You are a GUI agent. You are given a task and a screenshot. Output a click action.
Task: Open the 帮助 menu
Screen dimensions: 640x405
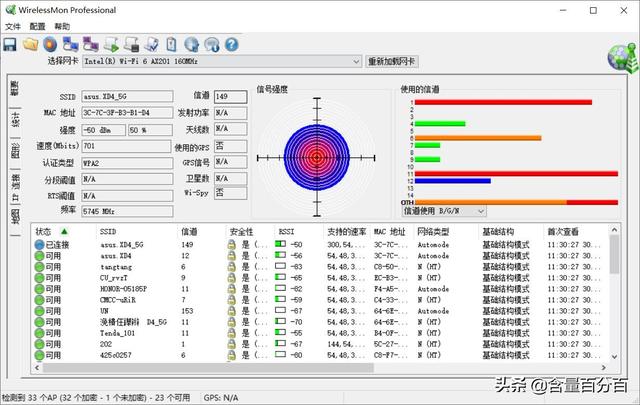point(62,27)
